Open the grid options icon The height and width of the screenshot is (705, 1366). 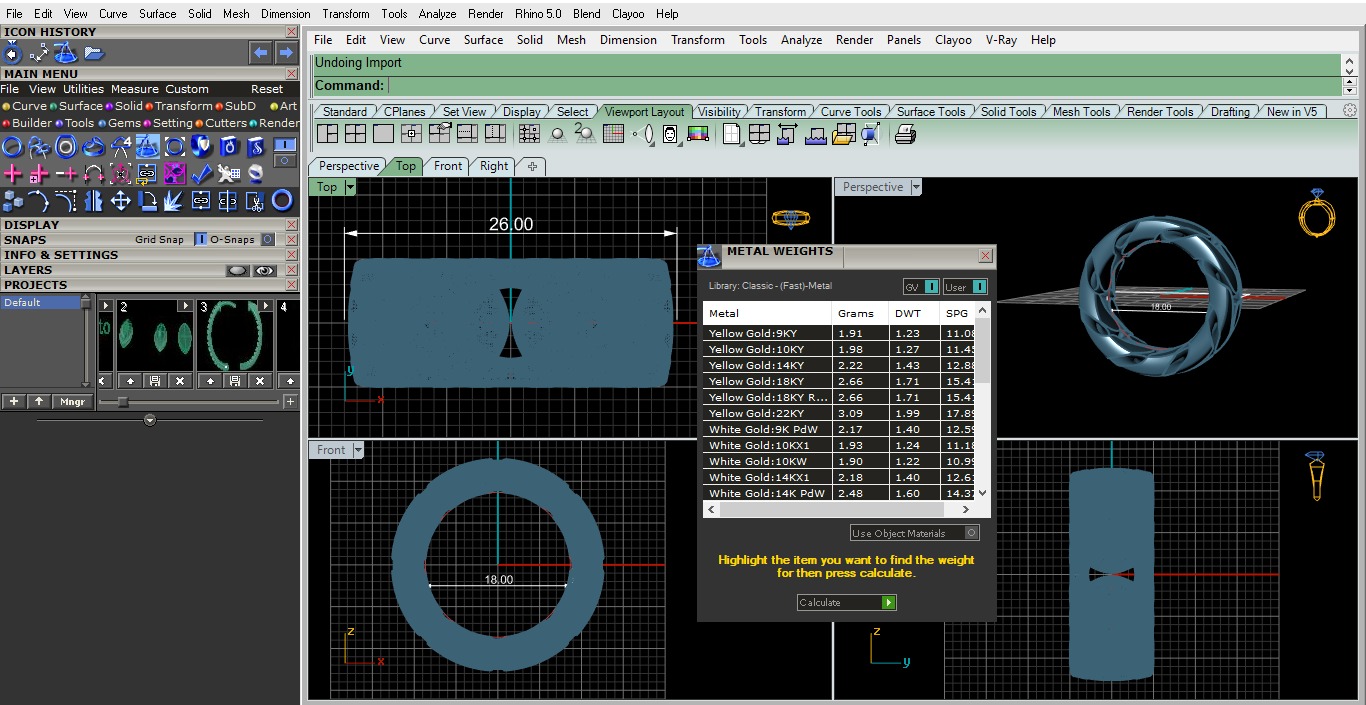pos(613,133)
